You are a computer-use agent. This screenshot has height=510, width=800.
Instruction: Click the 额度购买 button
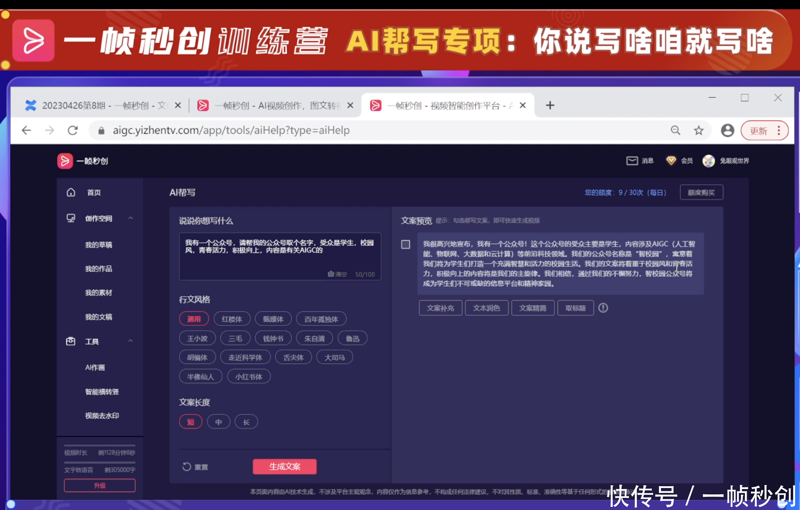tap(702, 192)
